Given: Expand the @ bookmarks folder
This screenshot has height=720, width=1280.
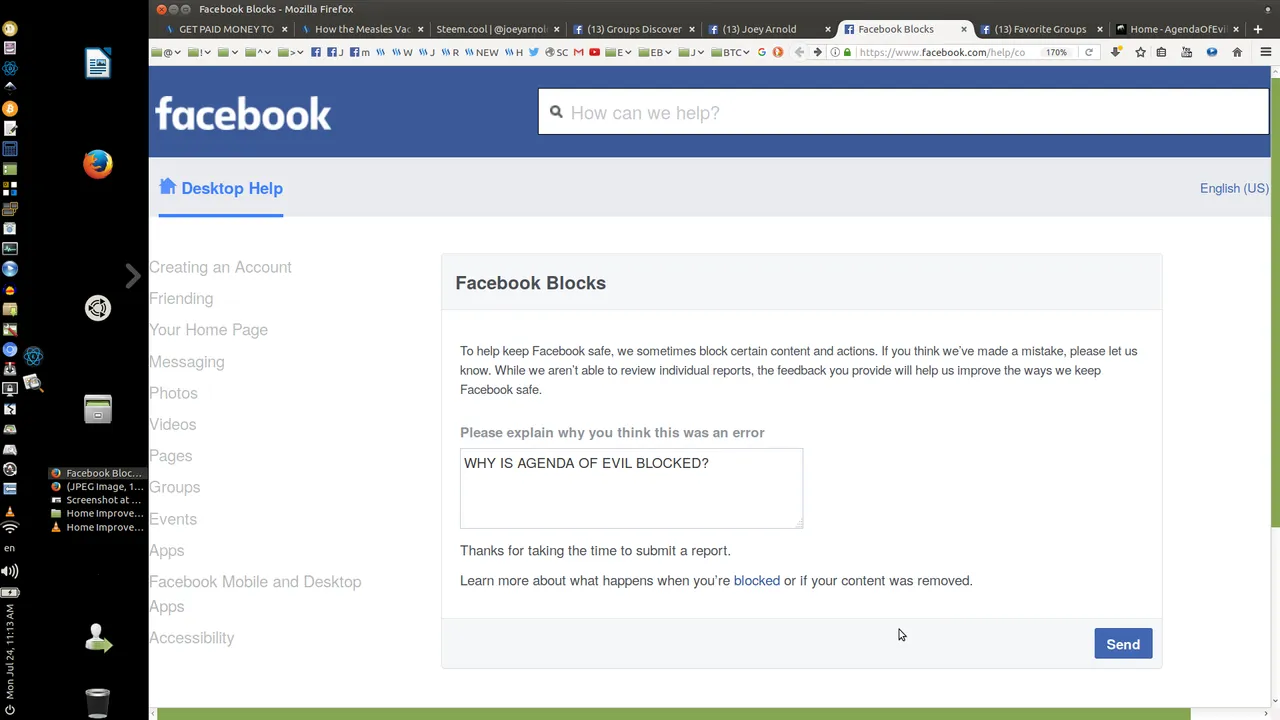Looking at the screenshot, I should click(166, 52).
